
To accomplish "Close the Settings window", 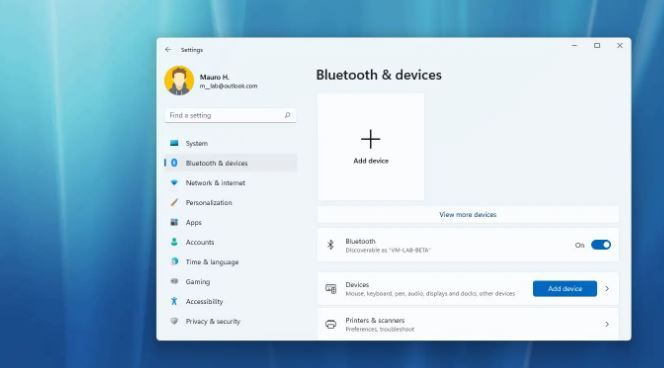I will [620, 45].
